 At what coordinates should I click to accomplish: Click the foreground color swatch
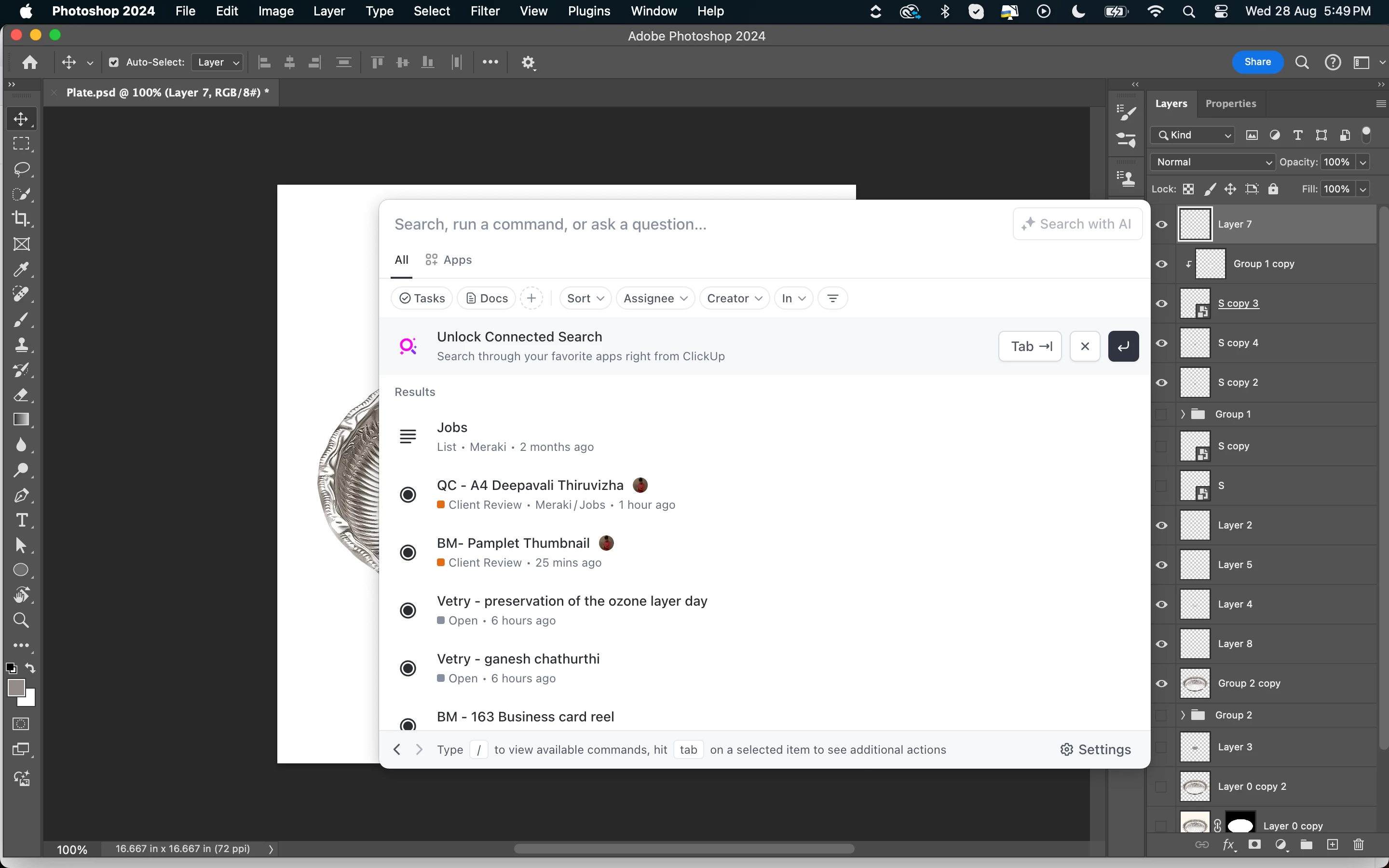pos(15,687)
